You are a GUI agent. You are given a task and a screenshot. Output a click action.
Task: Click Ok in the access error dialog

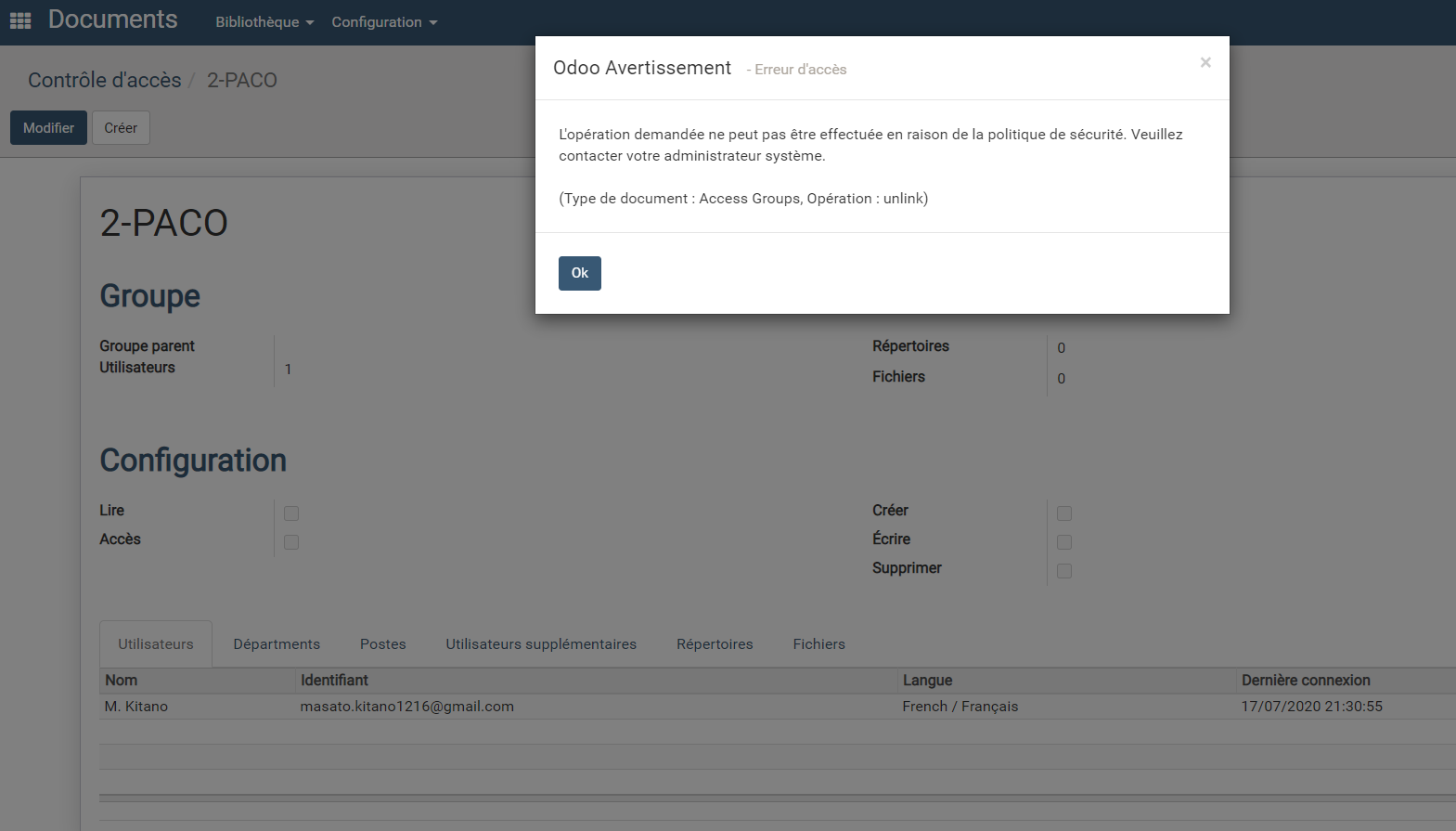(x=579, y=273)
